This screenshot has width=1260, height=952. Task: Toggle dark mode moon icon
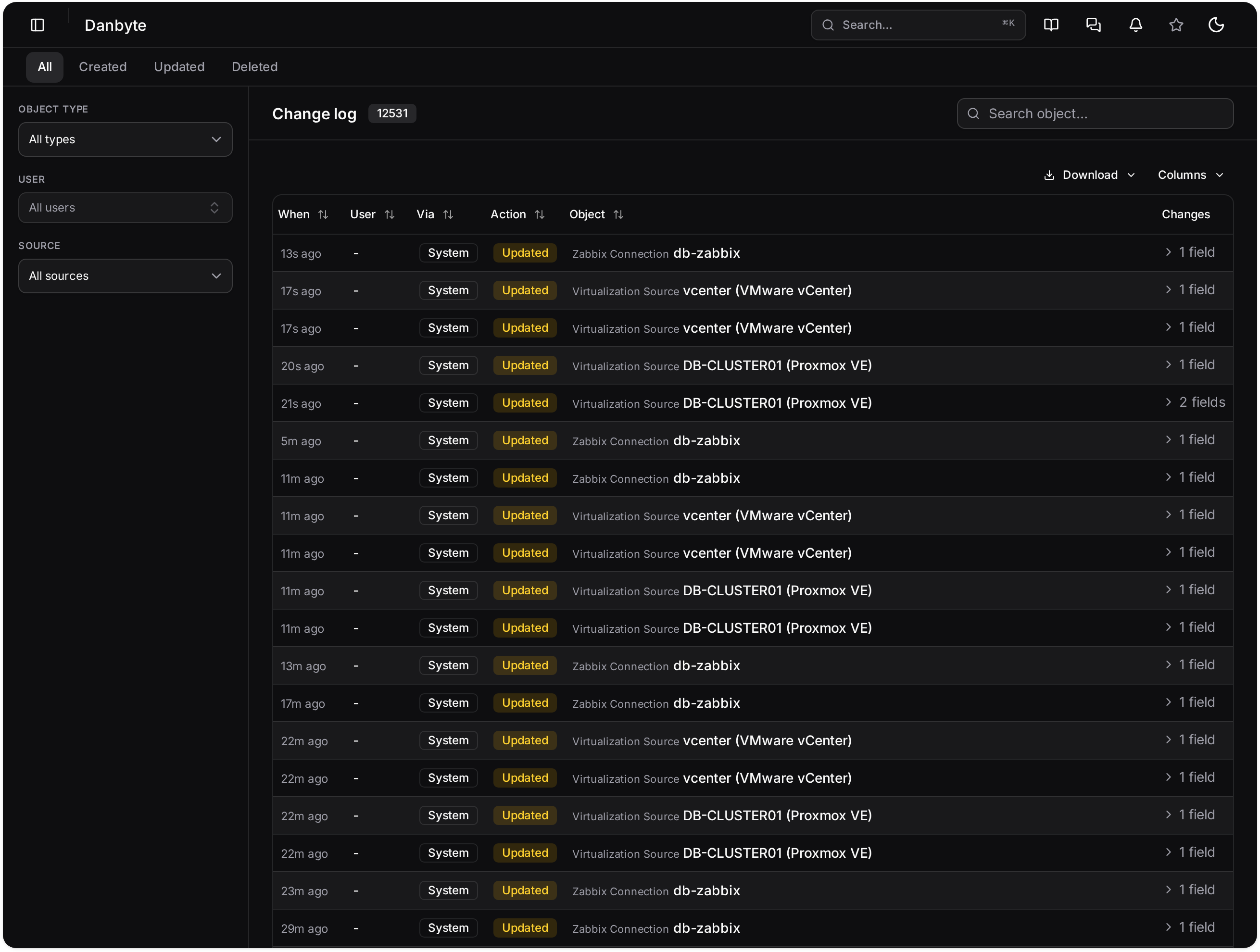(x=1216, y=25)
